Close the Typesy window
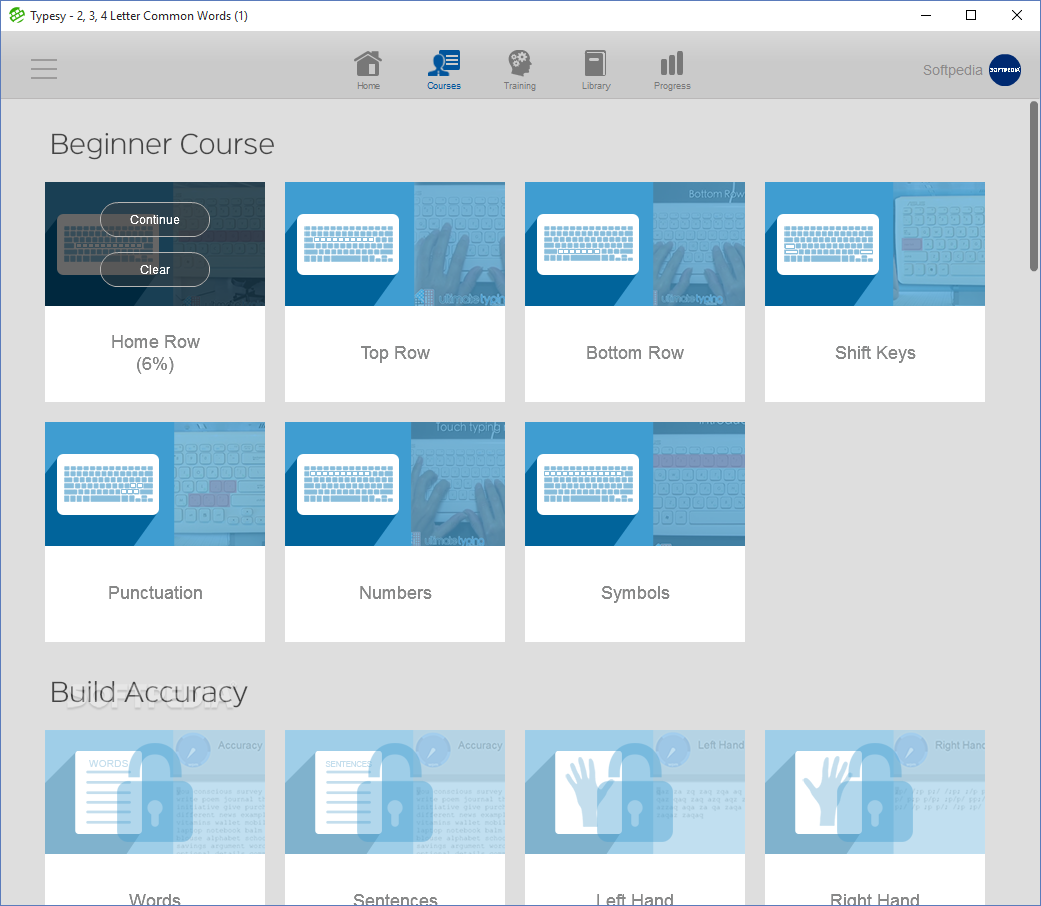Image resolution: width=1041 pixels, height=906 pixels. (x=1016, y=15)
